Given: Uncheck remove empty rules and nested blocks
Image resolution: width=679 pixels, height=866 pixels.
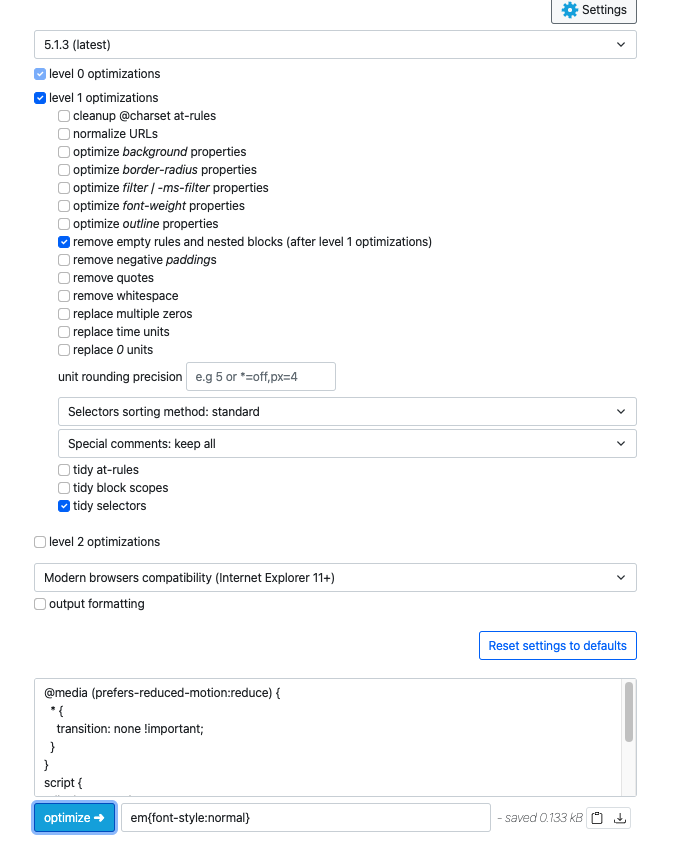Looking at the screenshot, I should [x=63, y=241].
